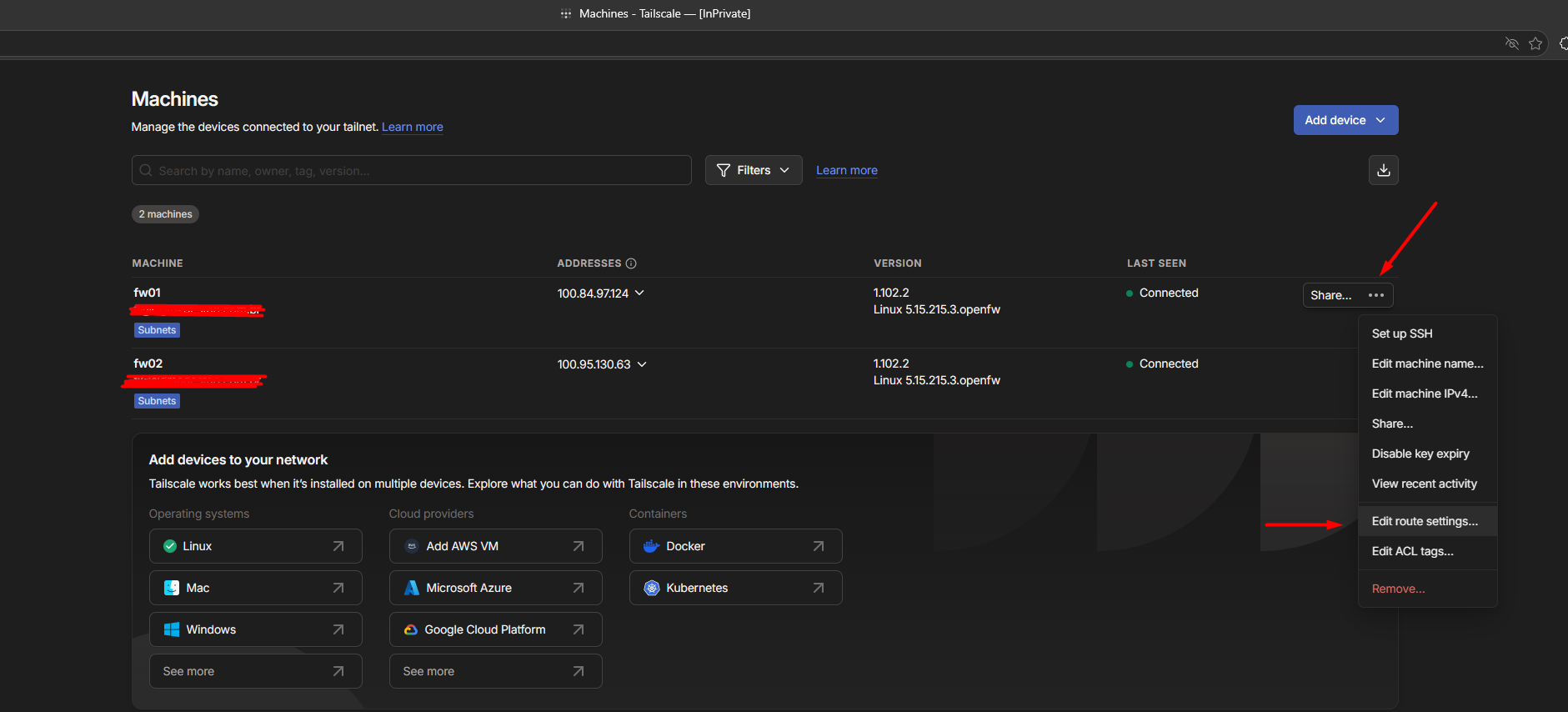1568x712 pixels.
Task: Open the three-dots menu for fw01
Action: click(1376, 295)
